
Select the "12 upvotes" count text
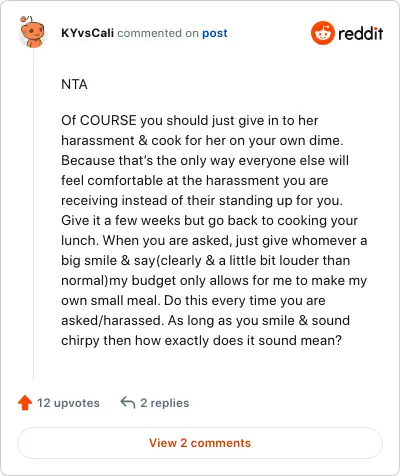click(x=68, y=403)
